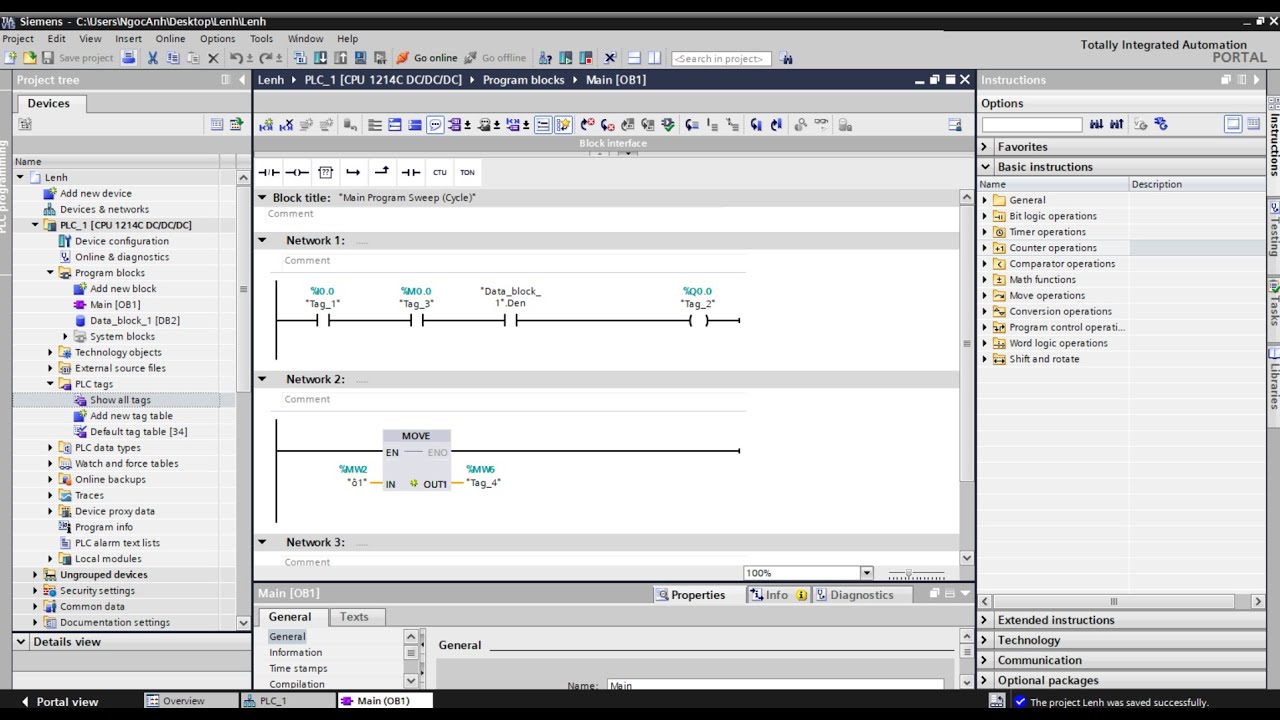Click the Delete network icon in editor toolbar
1280x720 pixels.
(286, 125)
